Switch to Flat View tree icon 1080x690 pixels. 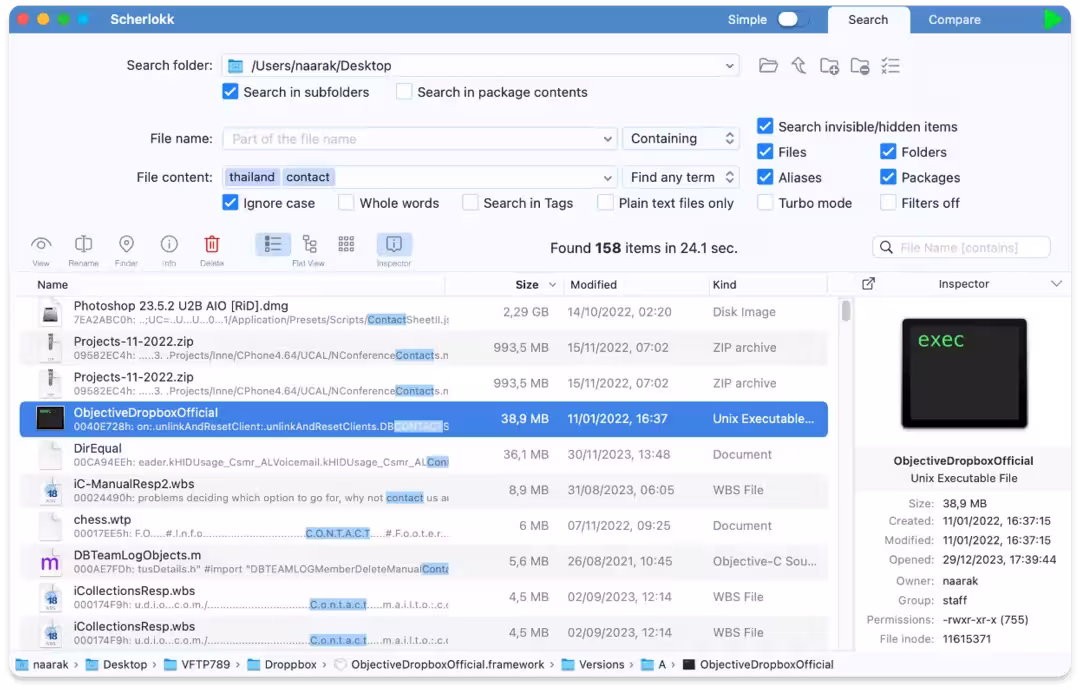coord(309,244)
